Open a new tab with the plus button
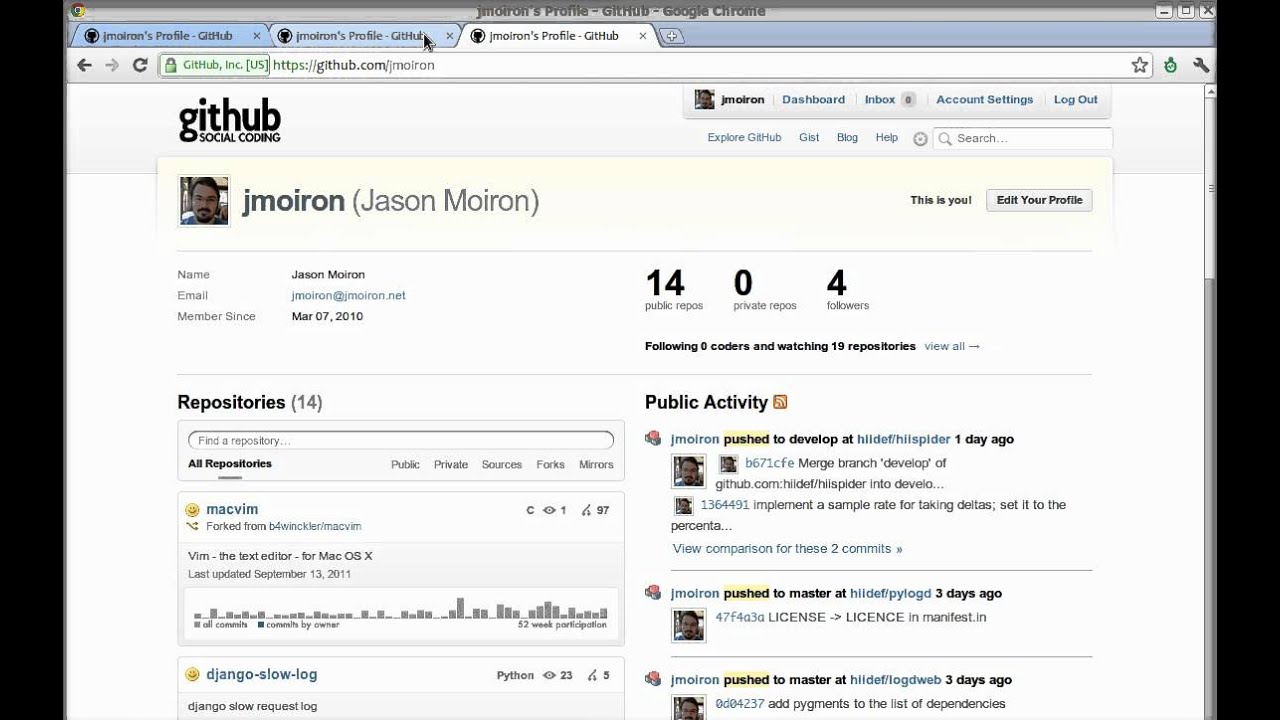1280x720 pixels. click(x=672, y=36)
